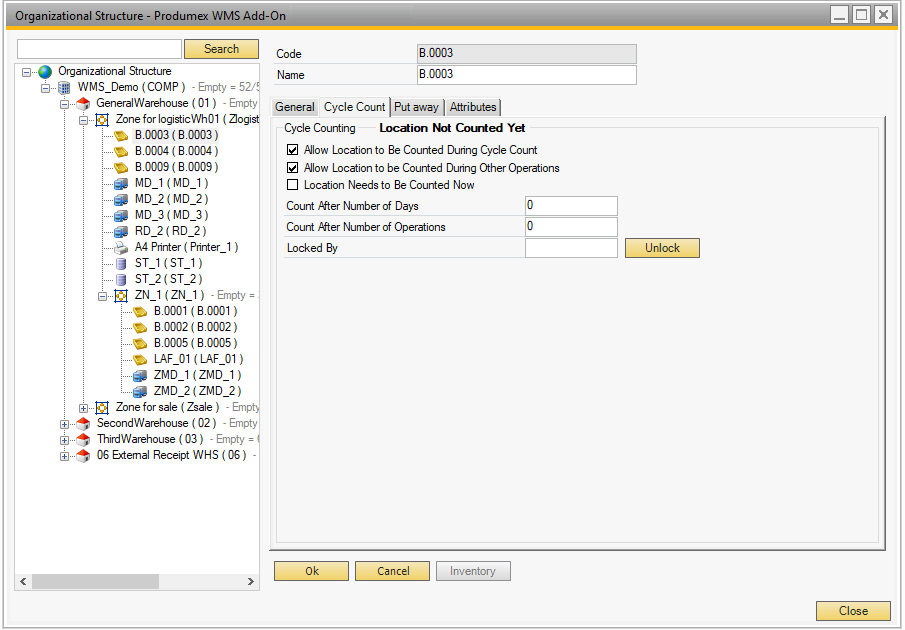Screen dimensions: 905x630
Task: Select the B.0004 bin location icon
Action: pos(121,151)
